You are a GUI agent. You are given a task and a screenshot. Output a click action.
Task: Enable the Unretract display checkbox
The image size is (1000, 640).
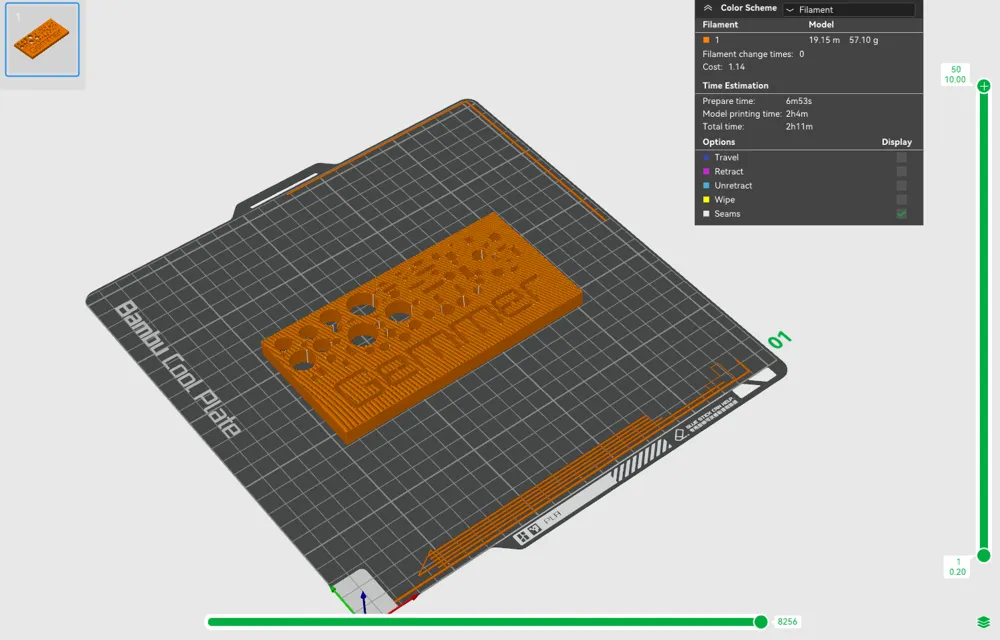tap(902, 186)
